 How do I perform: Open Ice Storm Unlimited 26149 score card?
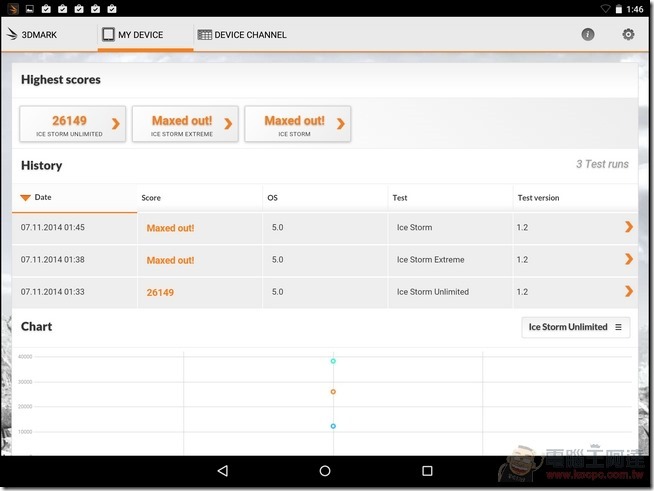click(73, 124)
